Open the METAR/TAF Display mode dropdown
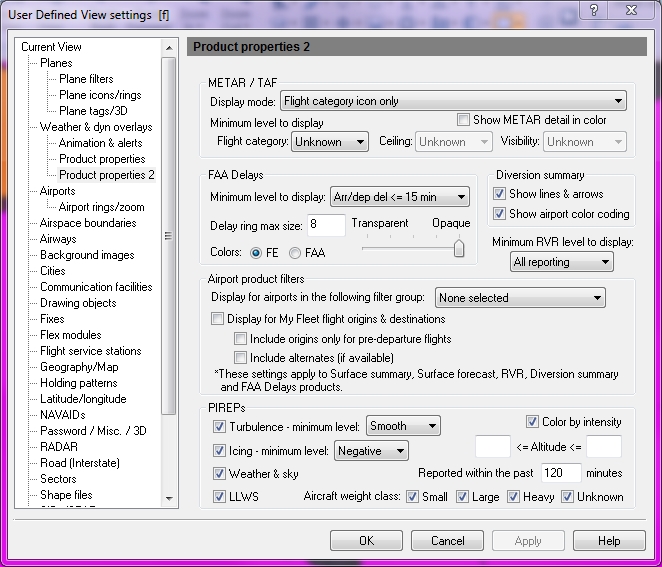 coord(453,101)
